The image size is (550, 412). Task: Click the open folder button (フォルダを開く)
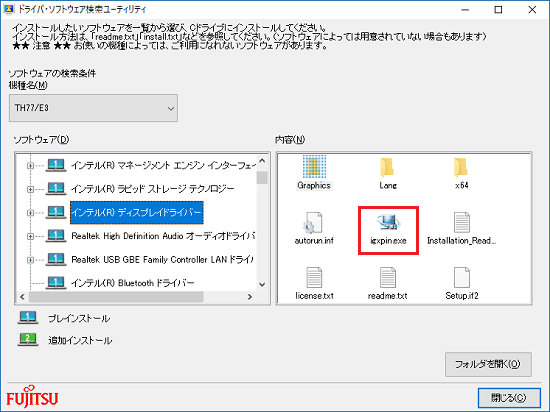[x=488, y=364]
